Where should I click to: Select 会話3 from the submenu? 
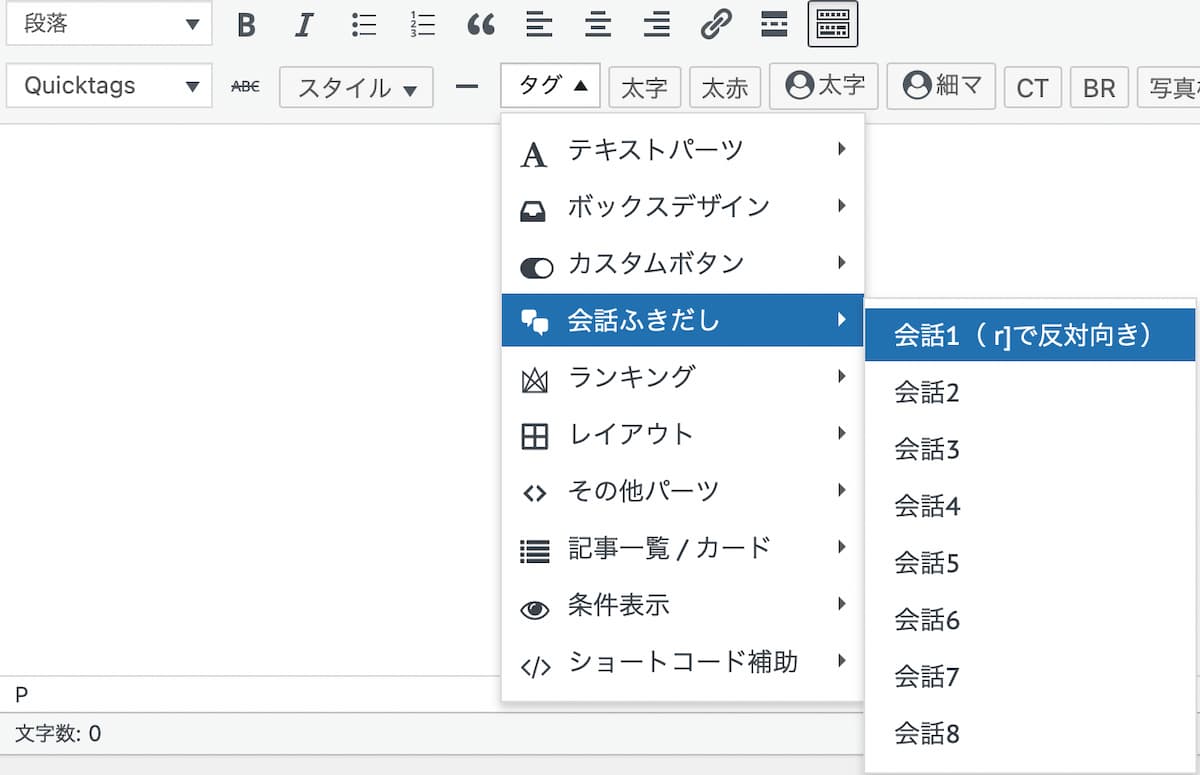coord(1030,450)
